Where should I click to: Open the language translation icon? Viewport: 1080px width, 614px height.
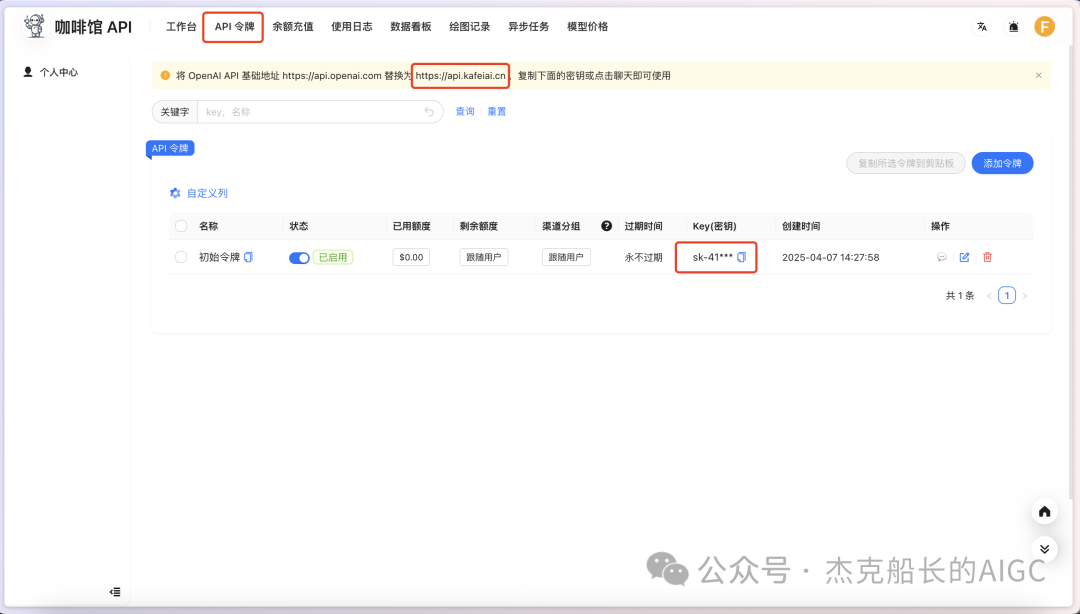click(x=982, y=27)
